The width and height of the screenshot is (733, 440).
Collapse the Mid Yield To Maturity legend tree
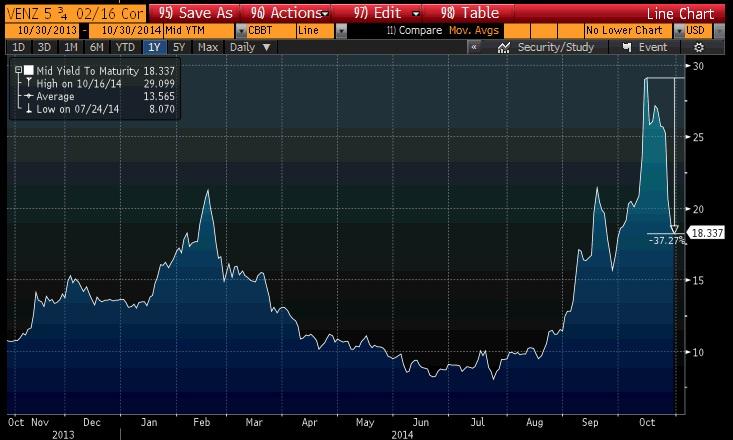[17, 69]
